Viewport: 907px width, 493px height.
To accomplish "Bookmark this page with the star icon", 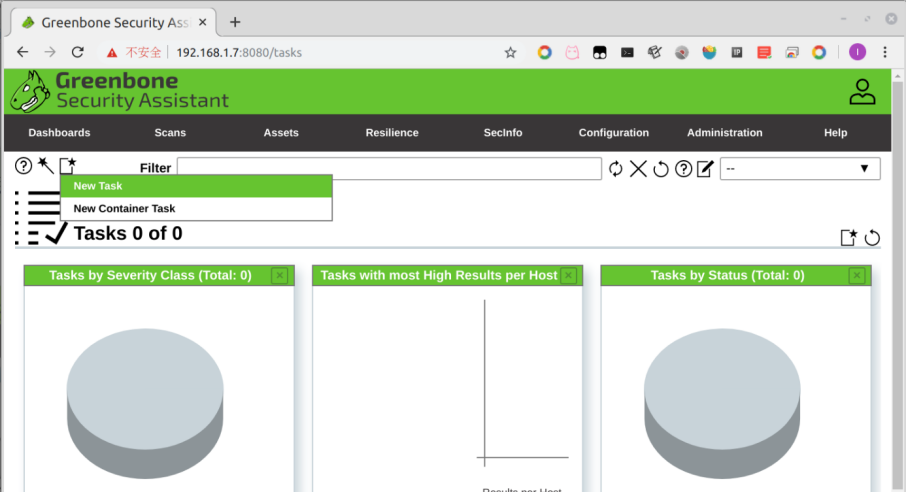I will point(510,52).
